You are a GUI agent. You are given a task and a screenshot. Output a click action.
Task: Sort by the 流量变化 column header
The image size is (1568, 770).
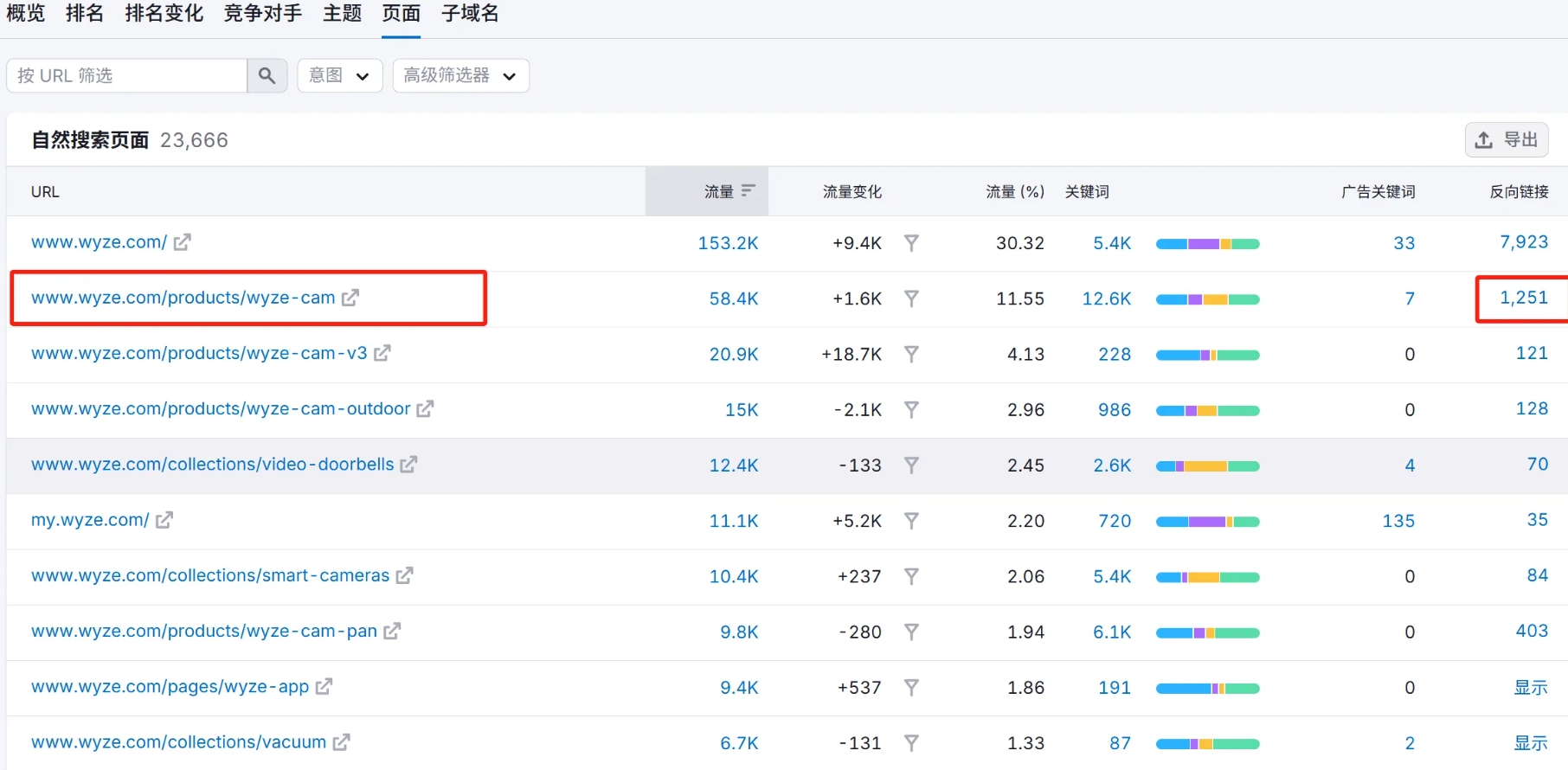852,192
